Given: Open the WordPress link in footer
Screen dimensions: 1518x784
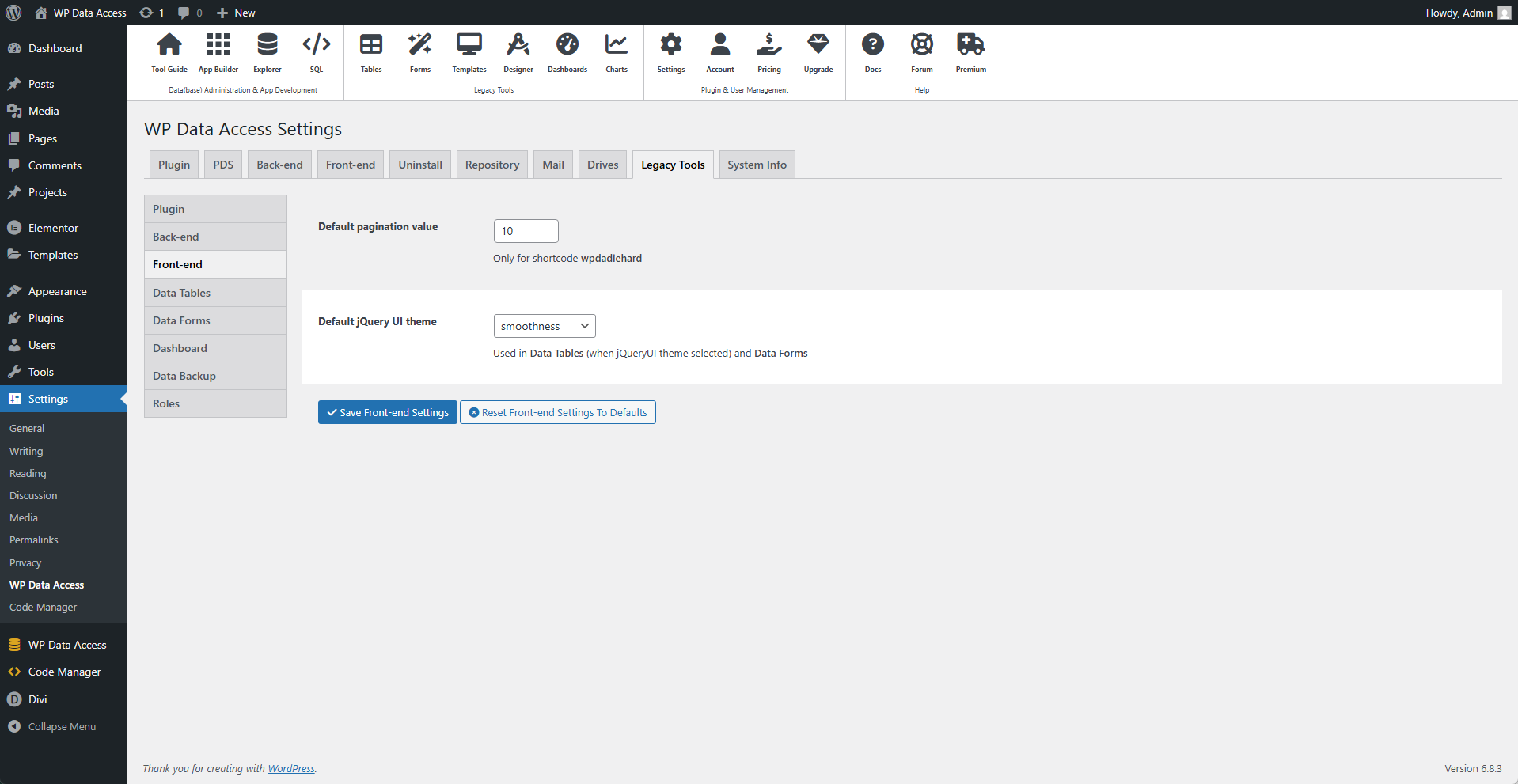Looking at the screenshot, I should [291, 768].
